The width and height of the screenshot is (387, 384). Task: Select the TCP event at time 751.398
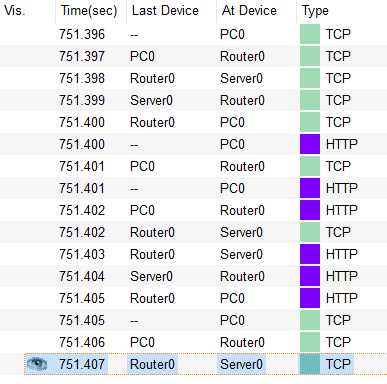[x=193, y=78]
